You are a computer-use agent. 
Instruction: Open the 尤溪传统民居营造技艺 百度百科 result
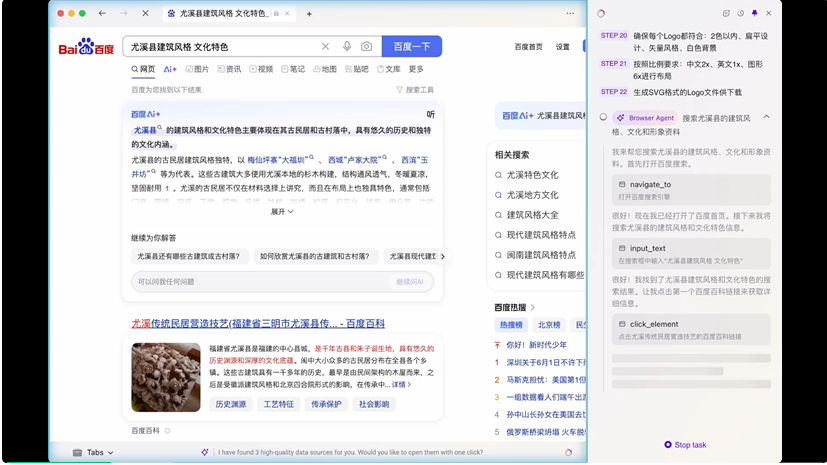(x=258, y=324)
